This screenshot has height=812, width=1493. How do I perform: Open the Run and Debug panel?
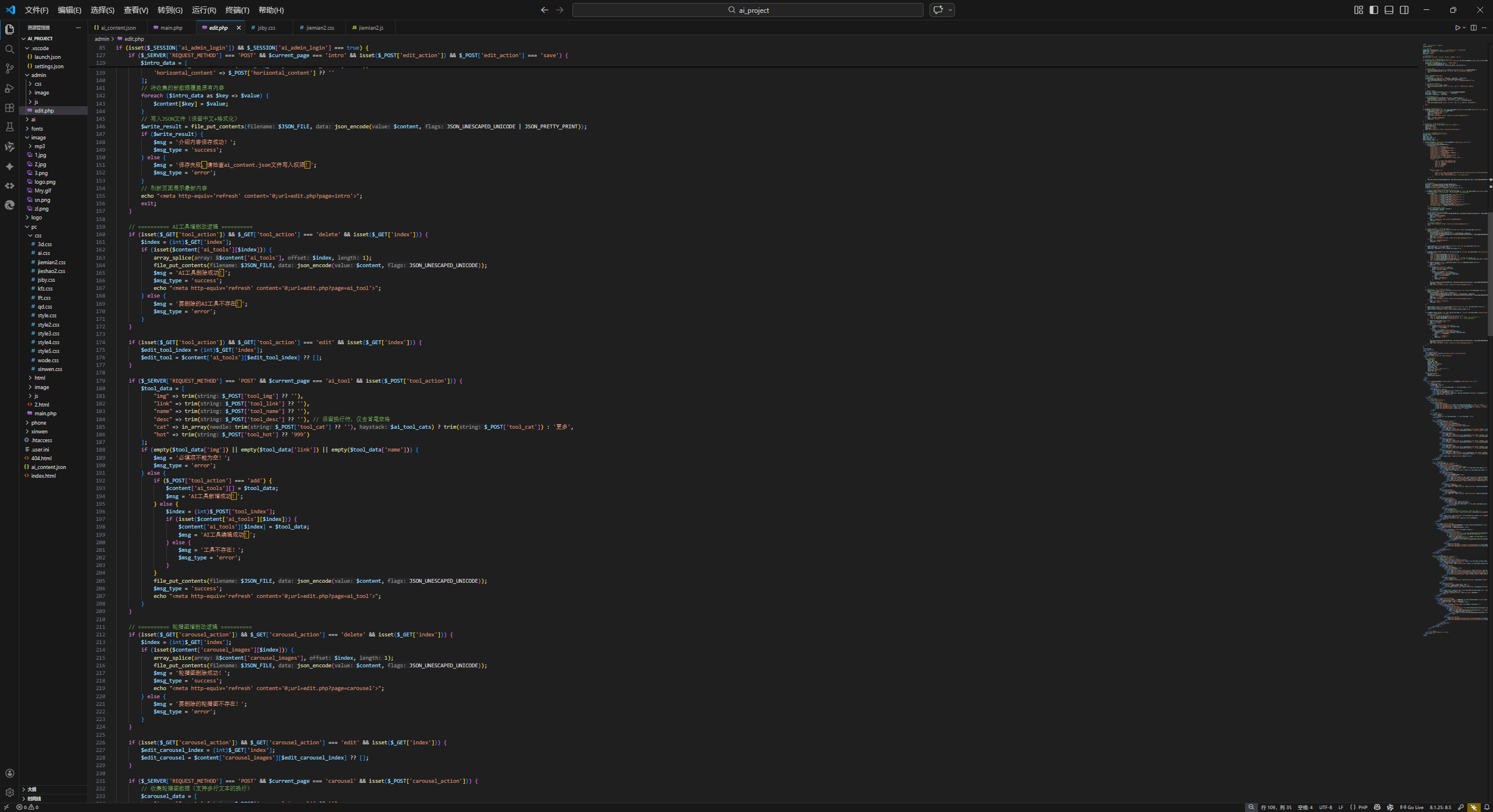[9, 88]
